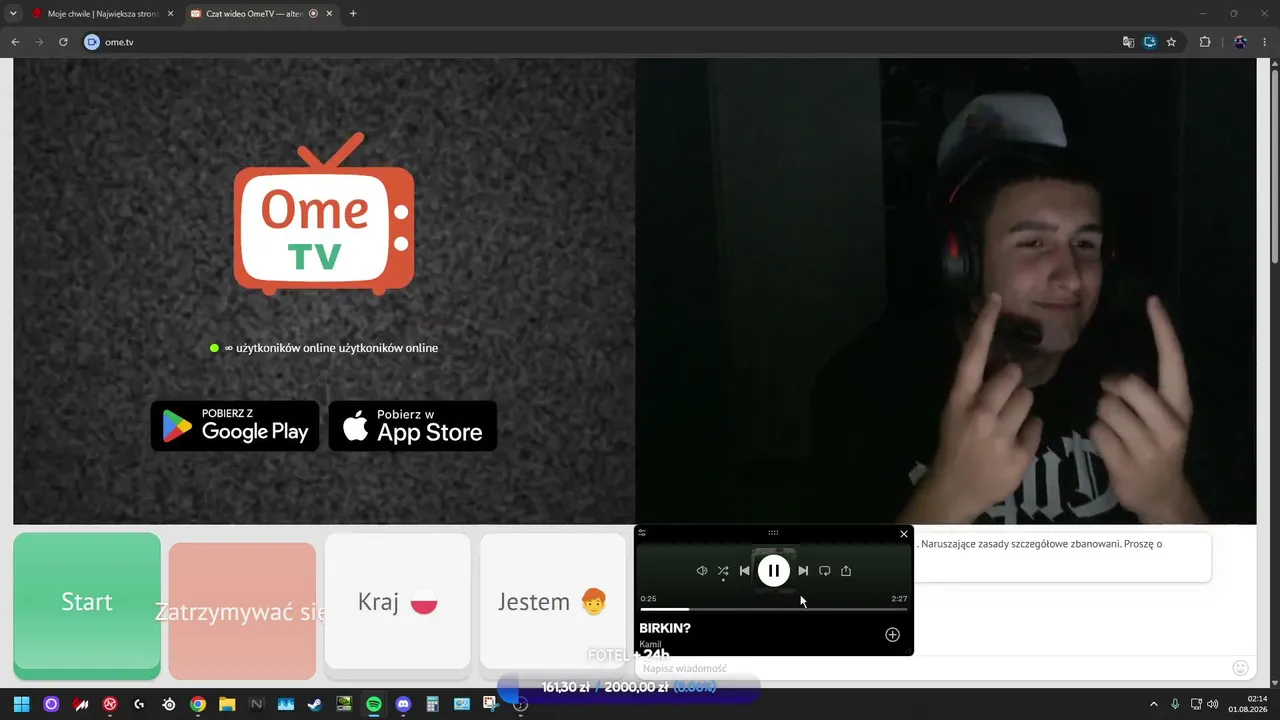Seek on the song progress bar
1280x720 pixels.
point(774,609)
